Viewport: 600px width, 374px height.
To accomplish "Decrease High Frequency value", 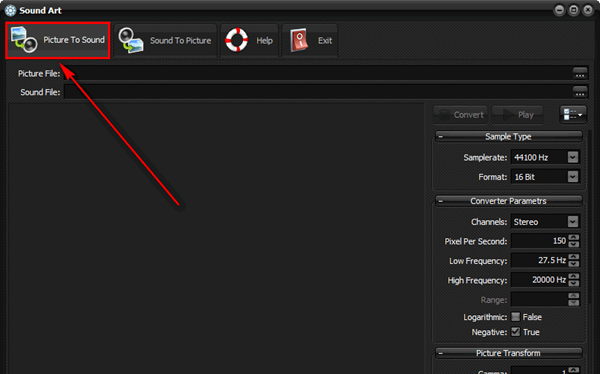I will [x=574, y=283].
